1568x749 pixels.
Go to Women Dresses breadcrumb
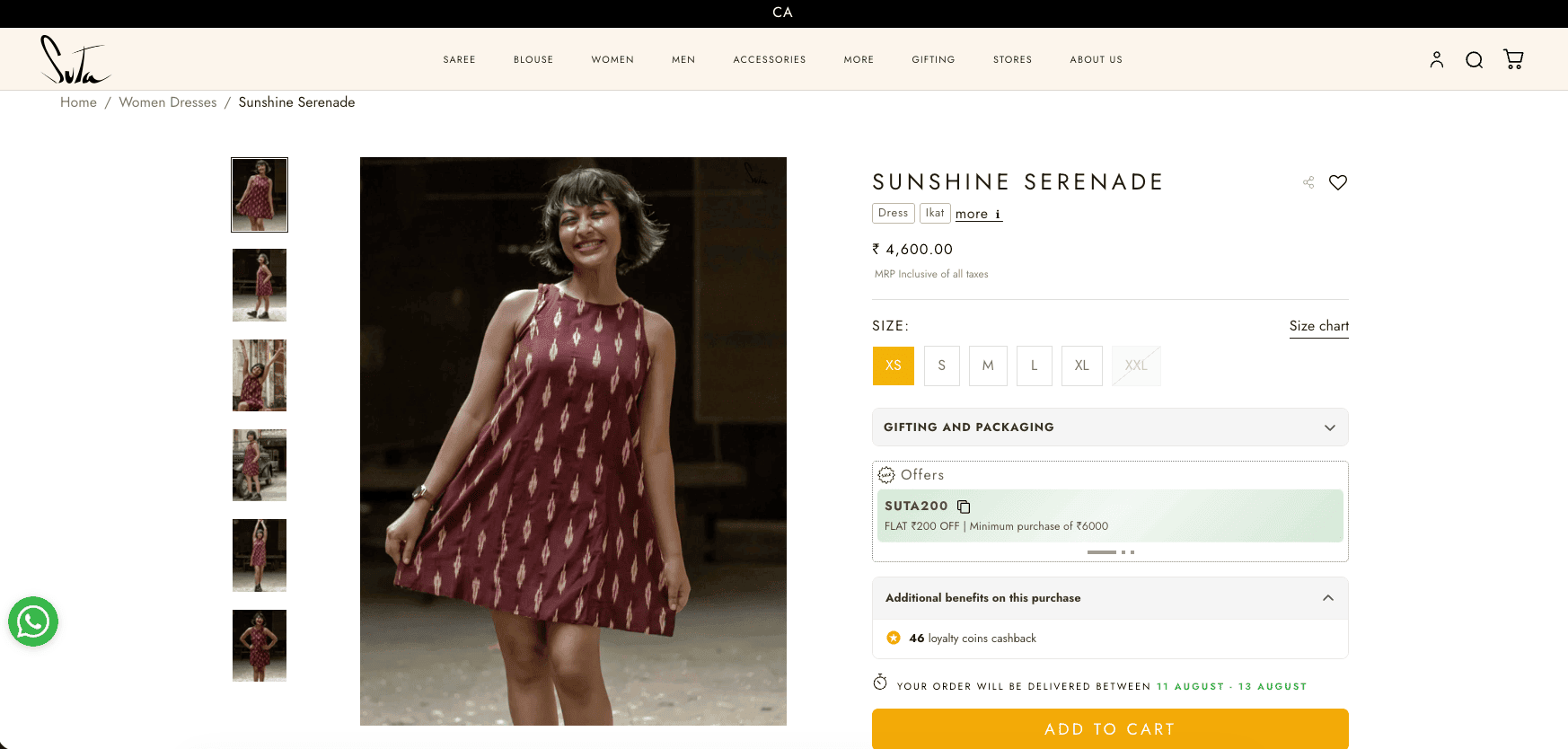(x=168, y=102)
